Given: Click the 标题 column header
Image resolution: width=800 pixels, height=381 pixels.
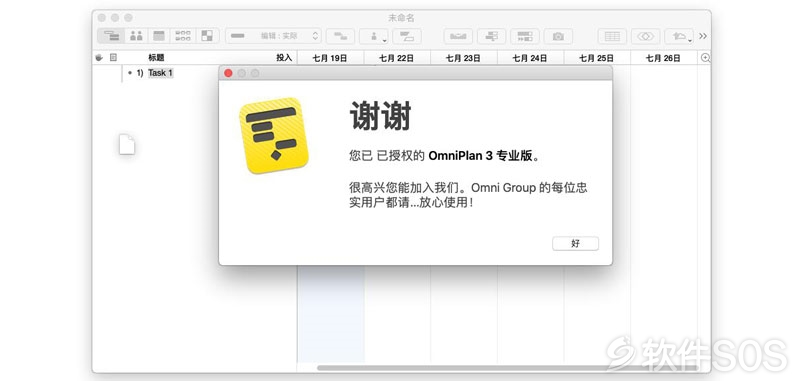Looking at the screenshot, I should [156, 58].
